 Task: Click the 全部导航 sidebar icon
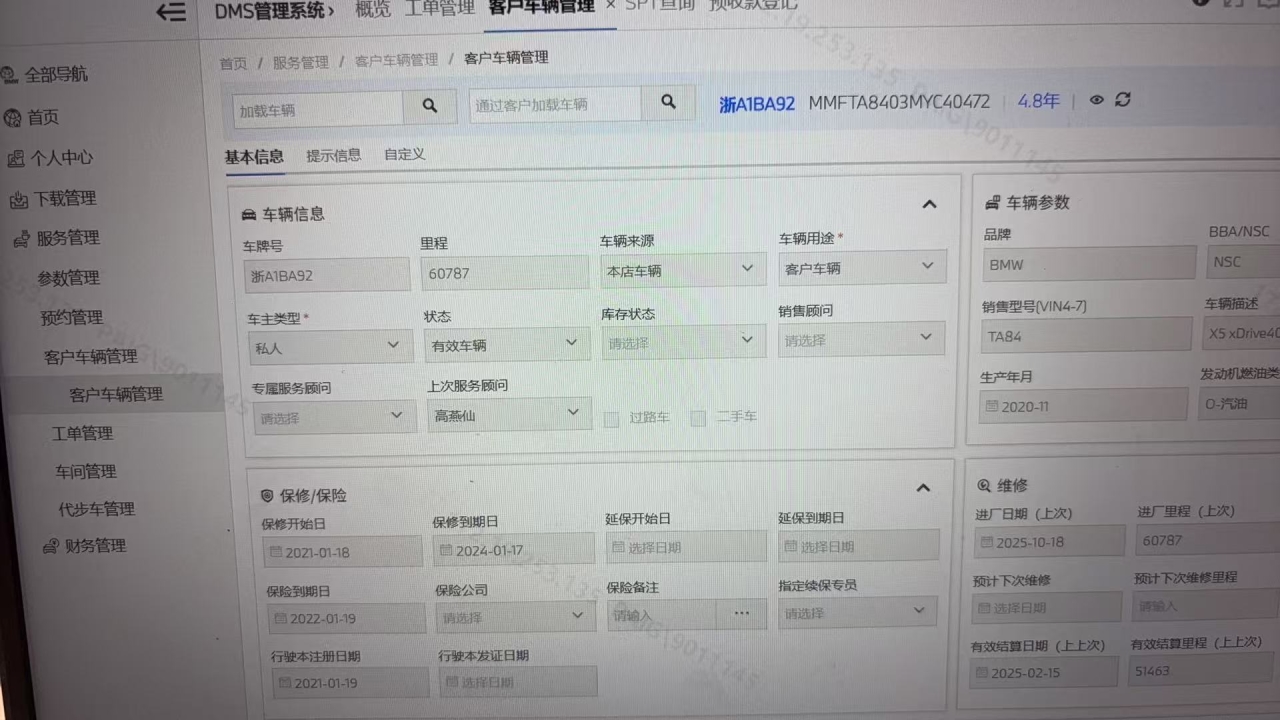click(11, 75)
